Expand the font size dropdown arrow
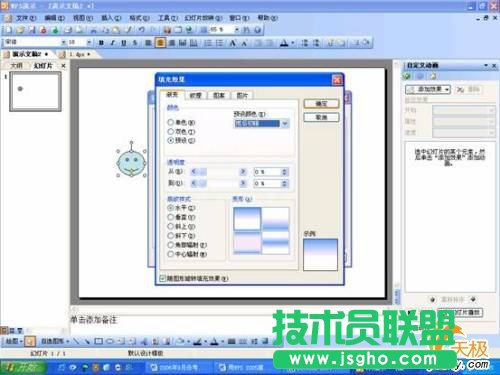Viewport: 500px width, 375px height. point(89,42)
